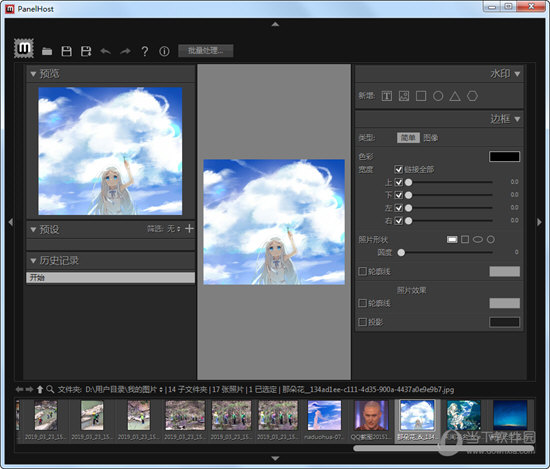Click the Save icon in toolbar
550x469 pixels.
coord(66,51)
